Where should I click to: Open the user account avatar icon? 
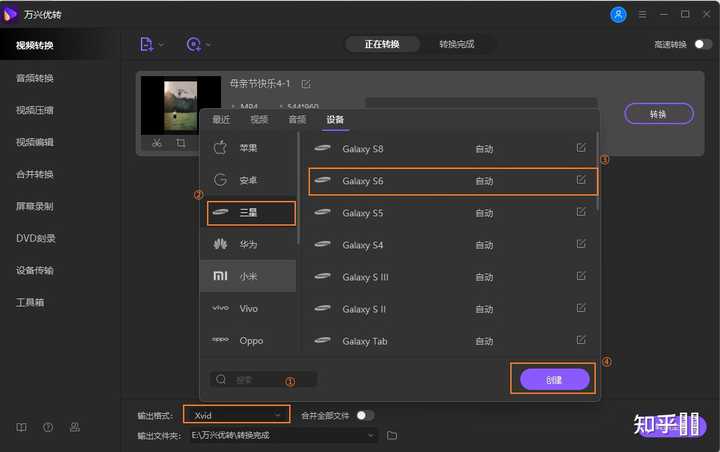pyautogui.click(x=618, y=15)
